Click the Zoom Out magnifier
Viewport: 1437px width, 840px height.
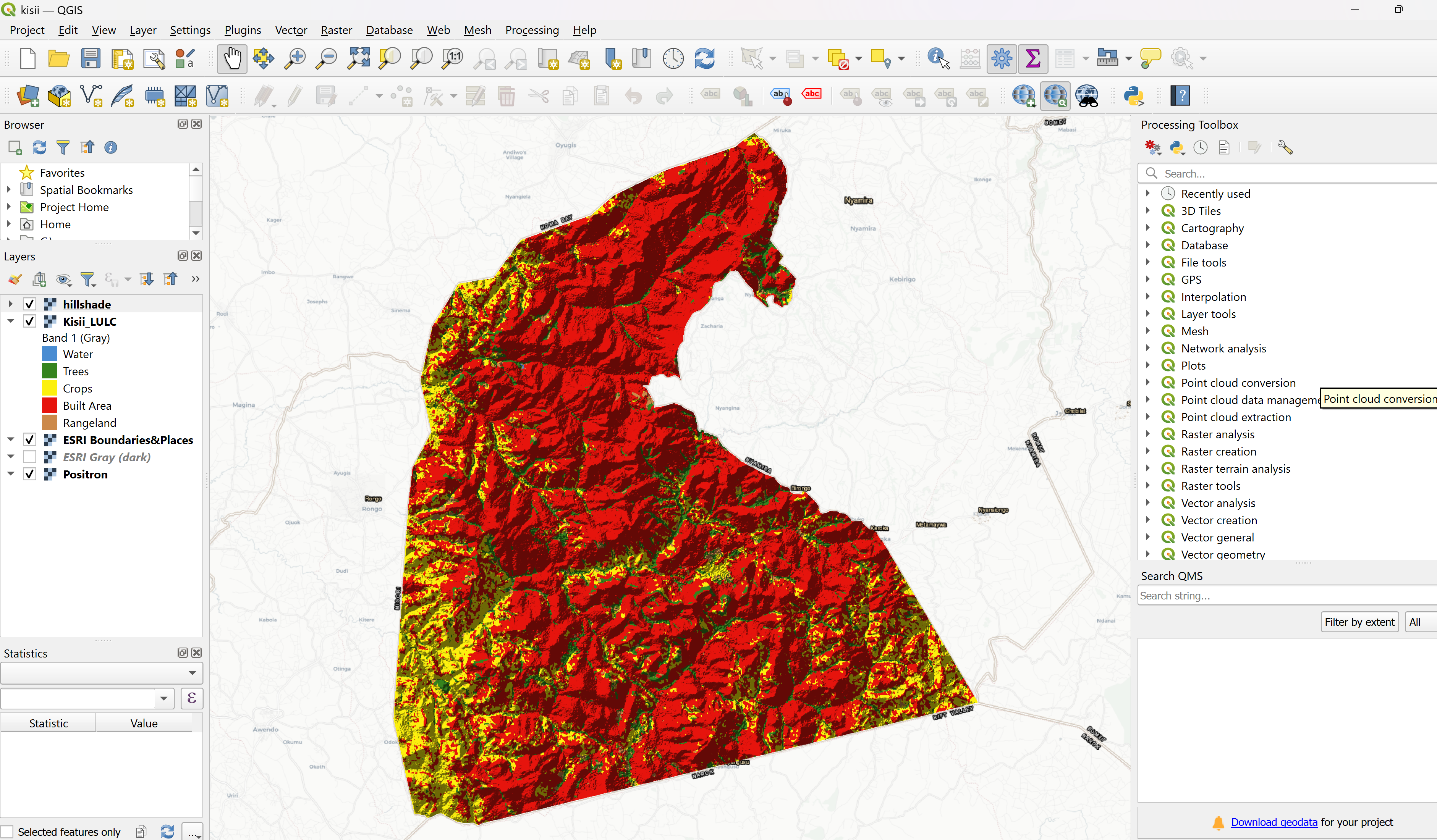click(327, 58)
